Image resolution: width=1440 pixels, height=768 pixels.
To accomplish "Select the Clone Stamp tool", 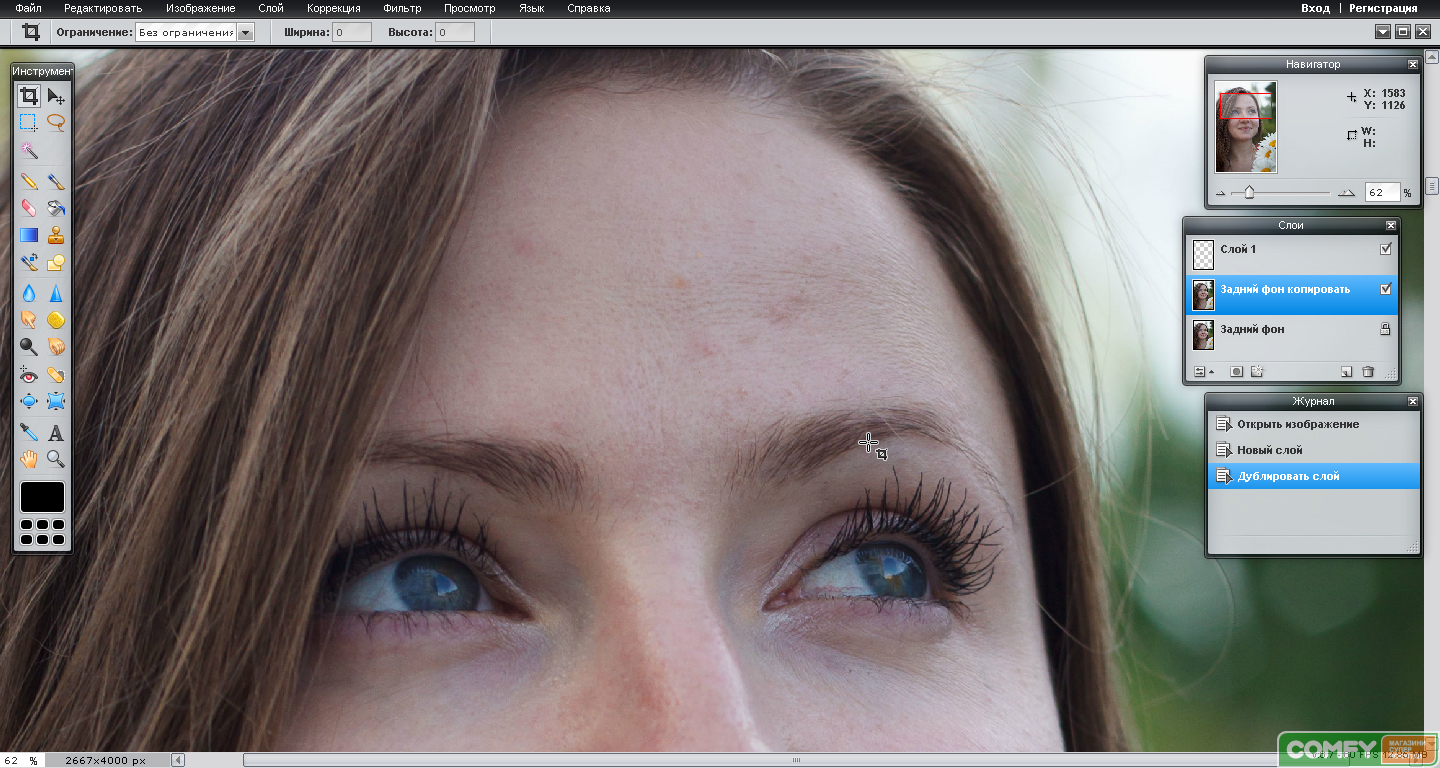I will [x=56, y=235].
